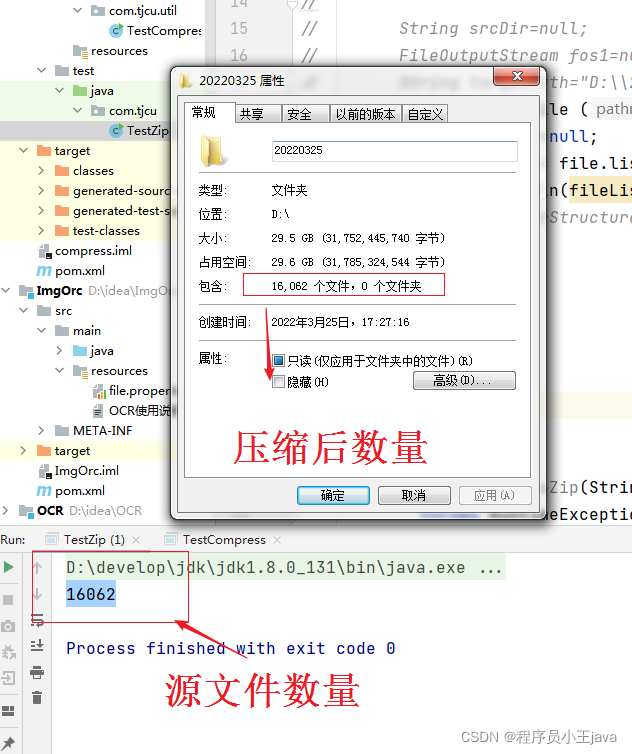Viewport: 632px width, 754px height.
Task: Click the java.exe command line in console
Action: pos(284,568)
